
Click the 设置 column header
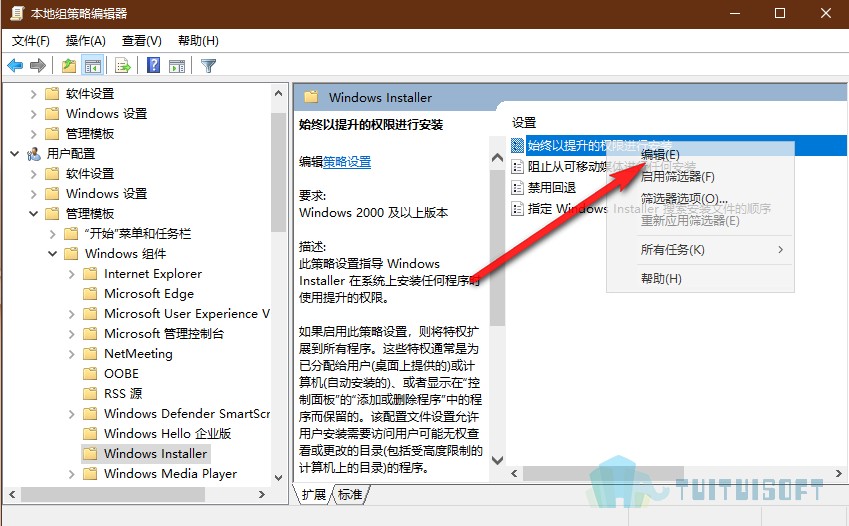click(524, 122)
